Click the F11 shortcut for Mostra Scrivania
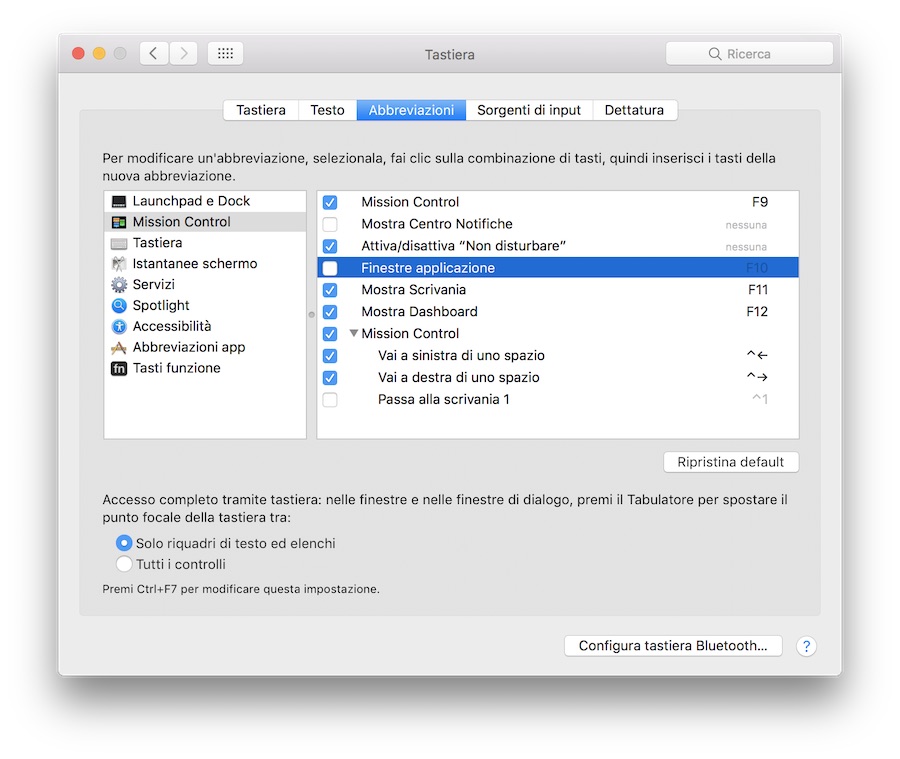 758,290
